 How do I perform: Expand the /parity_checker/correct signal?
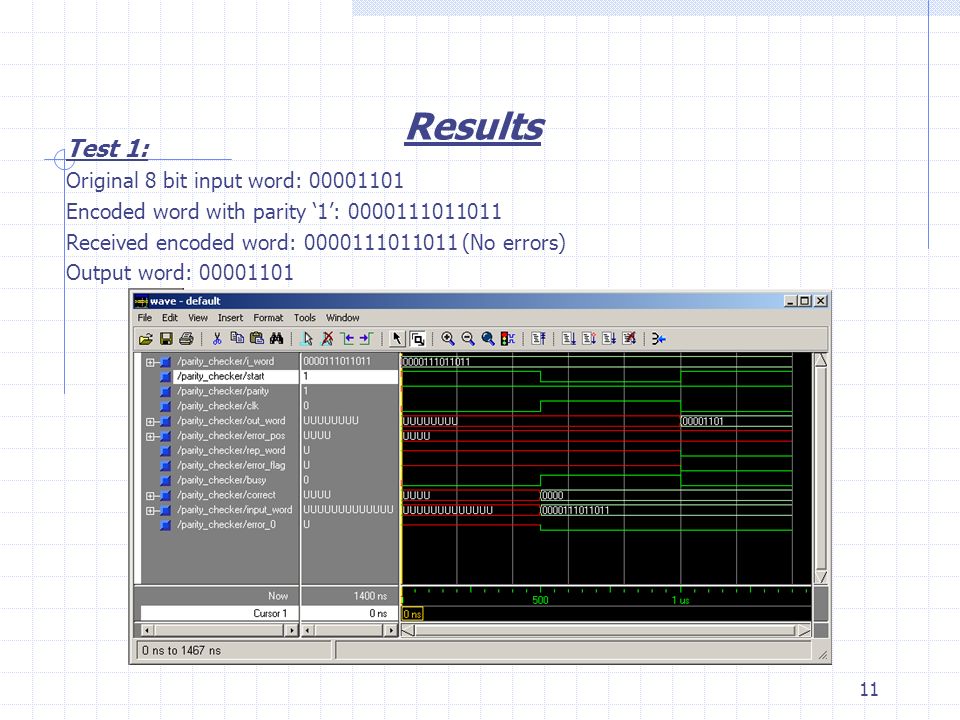[x=150, y=496]
